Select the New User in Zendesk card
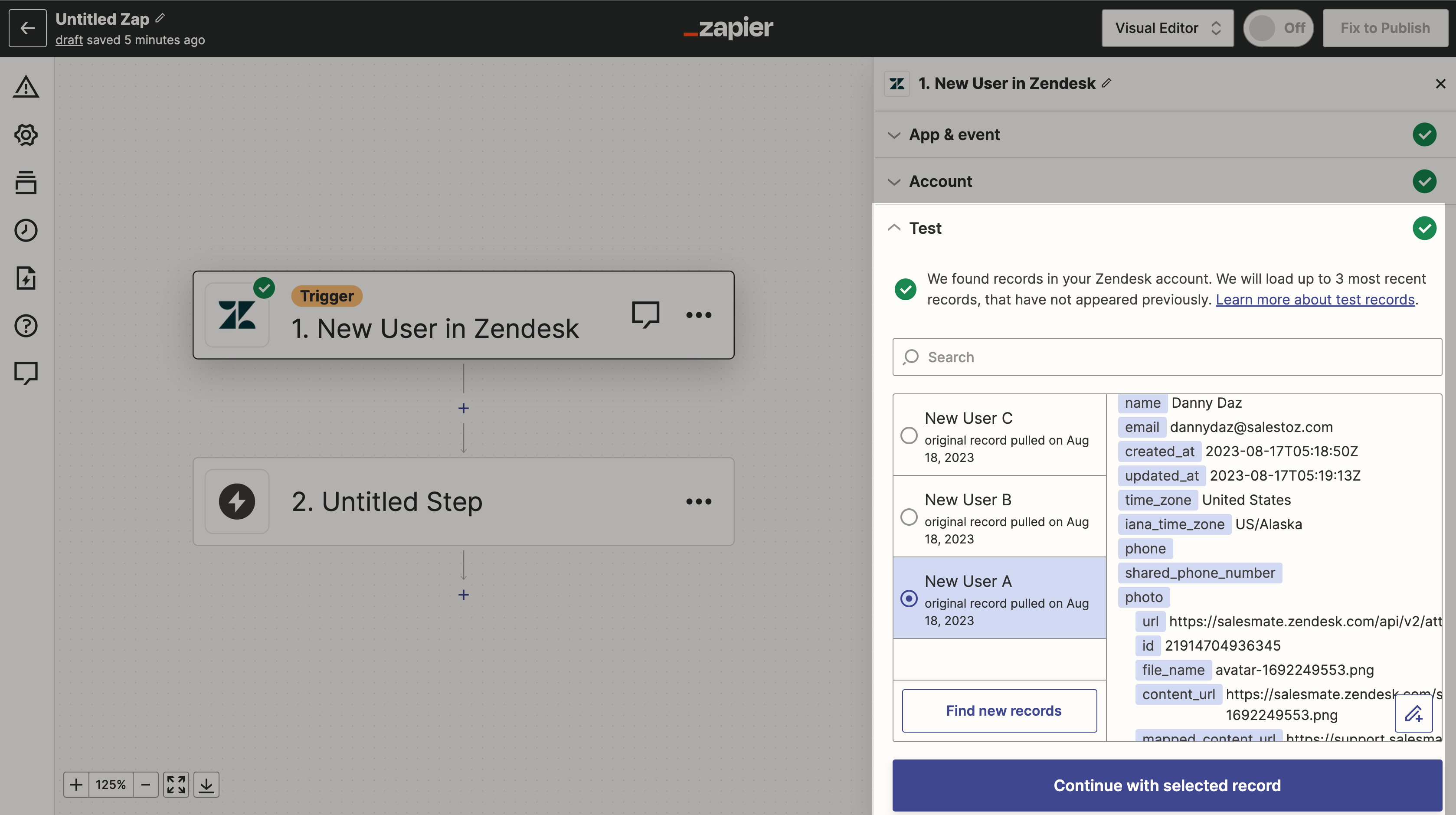 click(x=464, y=315)
